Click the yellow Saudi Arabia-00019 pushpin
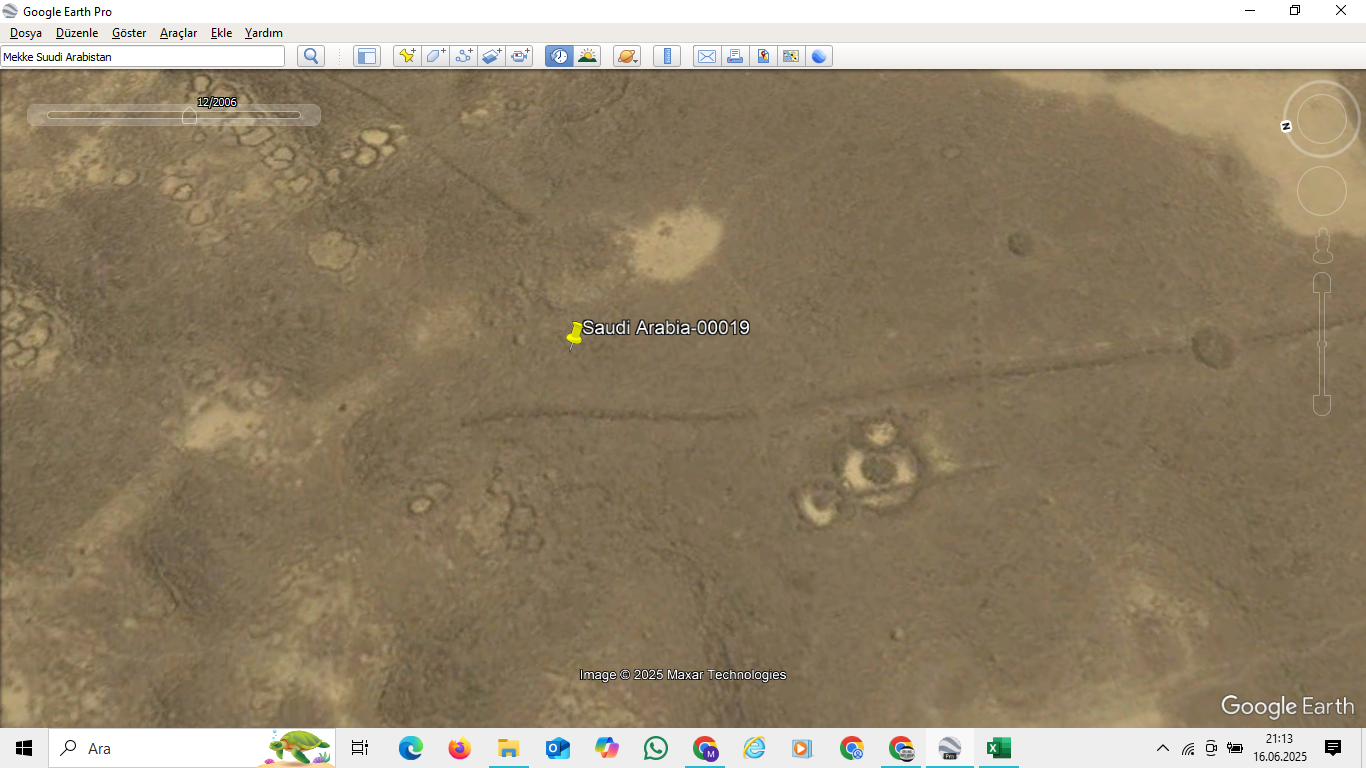This screenshot has height=768, width=1366. coord(574,335)
